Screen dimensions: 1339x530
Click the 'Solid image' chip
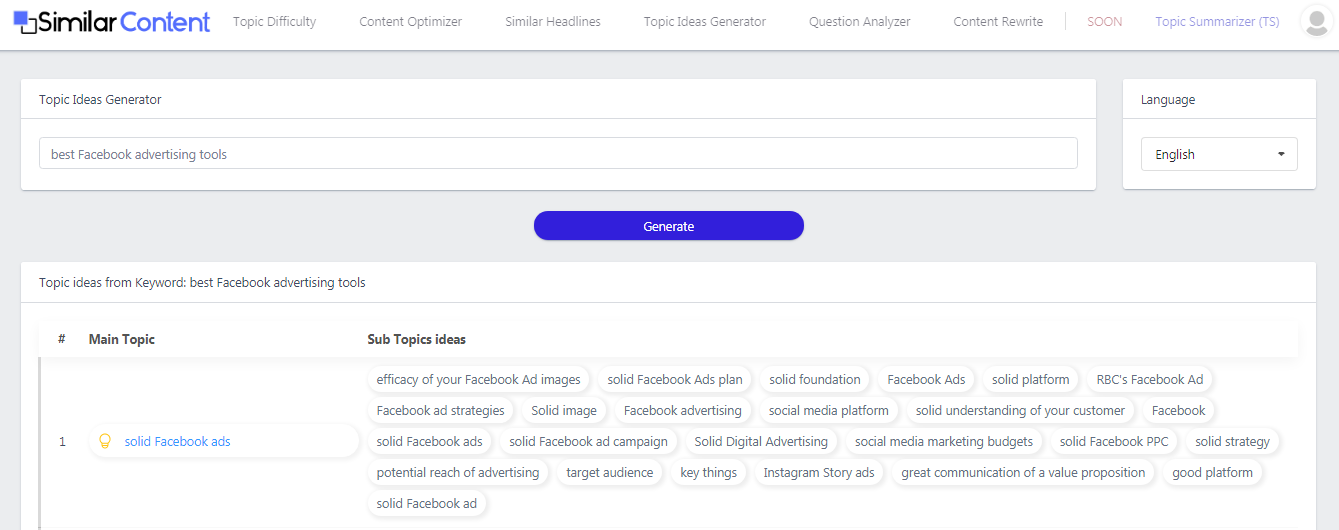click(564, 410)
